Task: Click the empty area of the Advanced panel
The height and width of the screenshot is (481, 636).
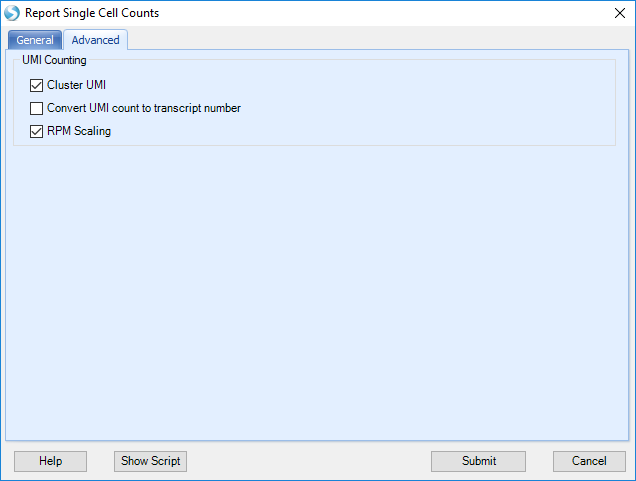Action: [316, 292]
